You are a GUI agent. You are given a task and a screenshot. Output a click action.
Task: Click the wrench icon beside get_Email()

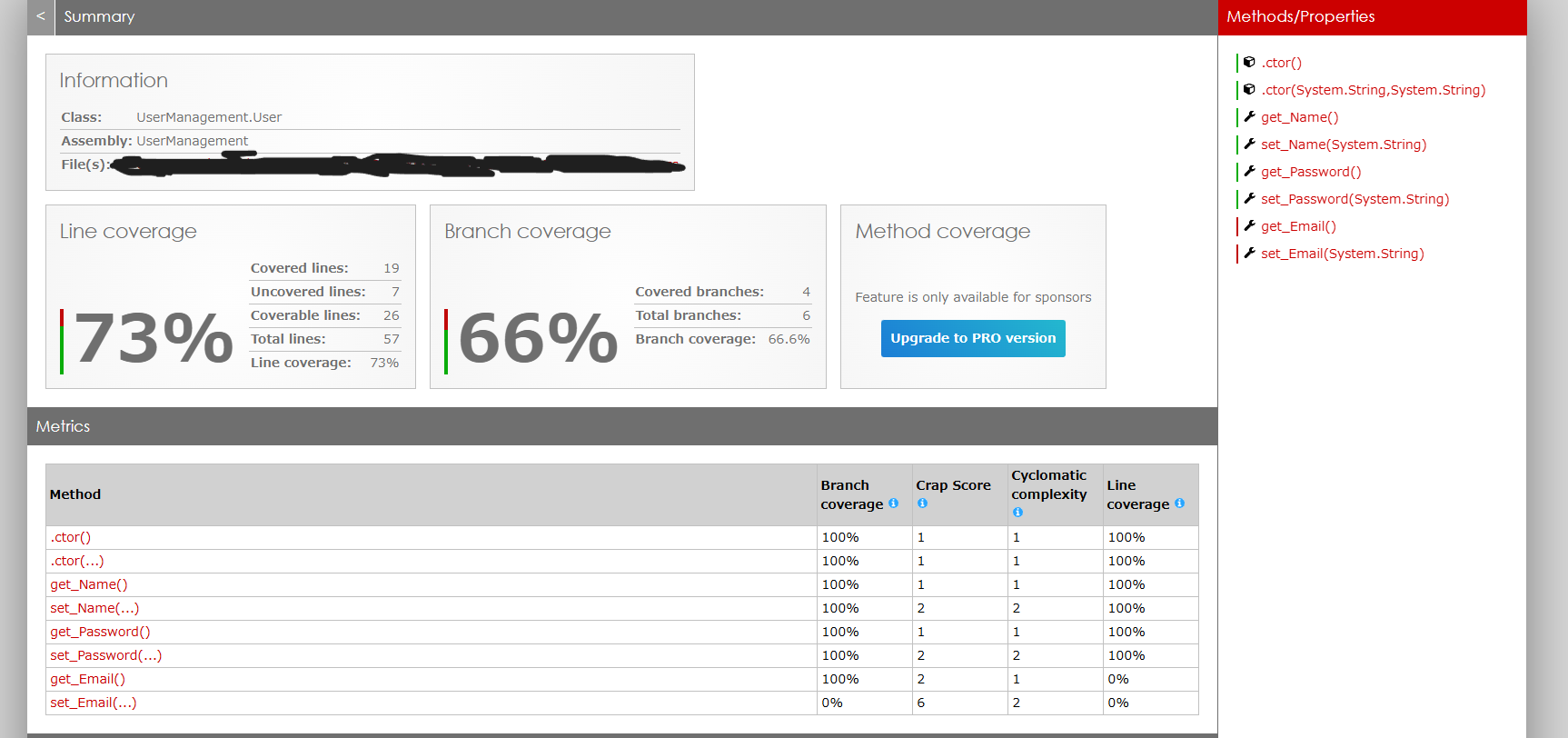pos(1249,225)
